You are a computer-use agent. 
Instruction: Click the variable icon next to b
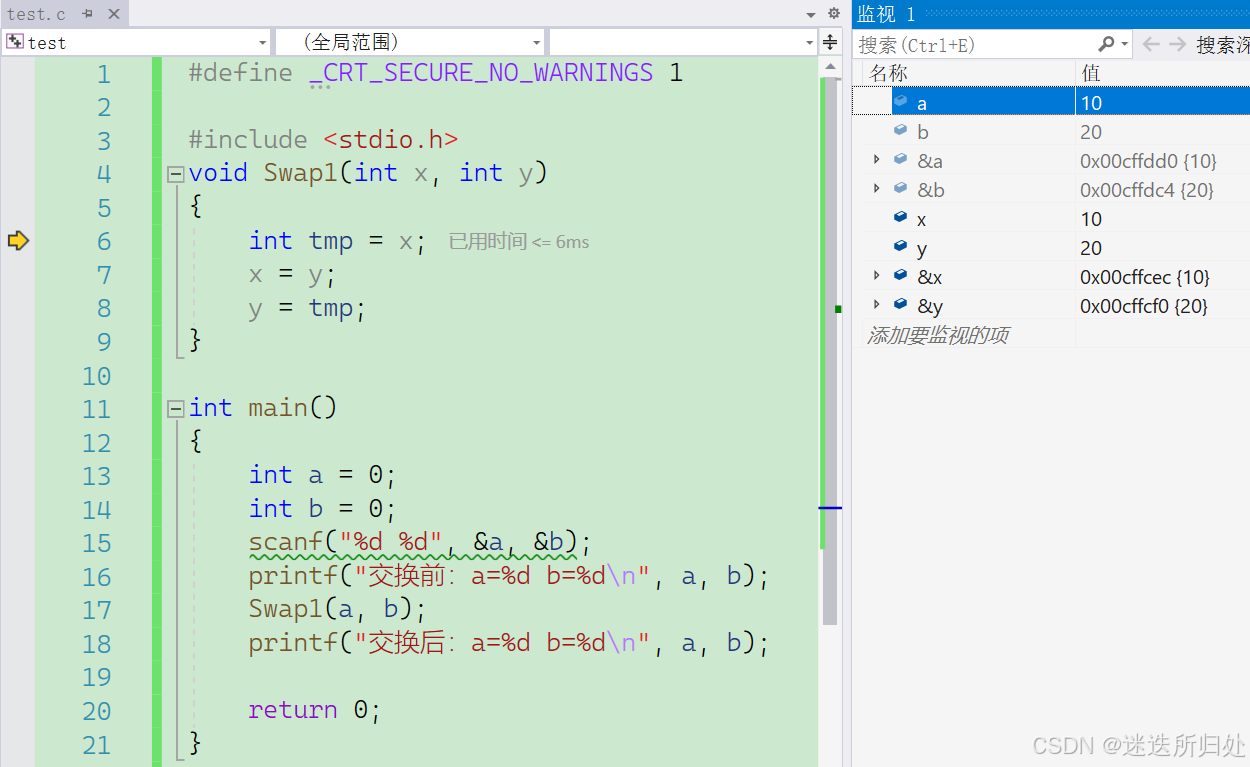900,131
